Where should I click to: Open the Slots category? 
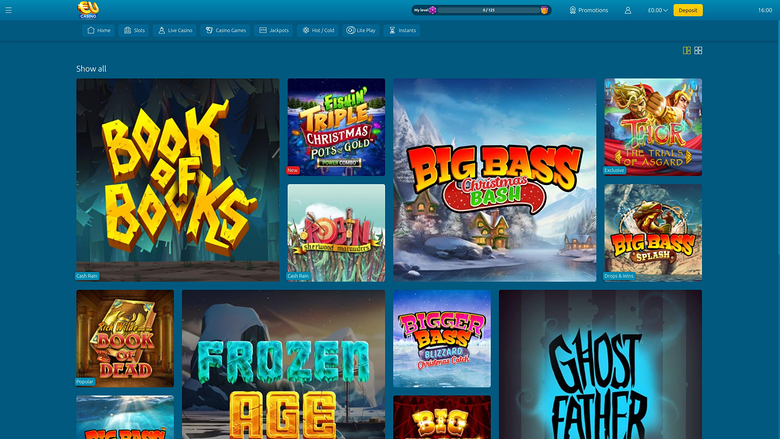[x=134, y=30]
